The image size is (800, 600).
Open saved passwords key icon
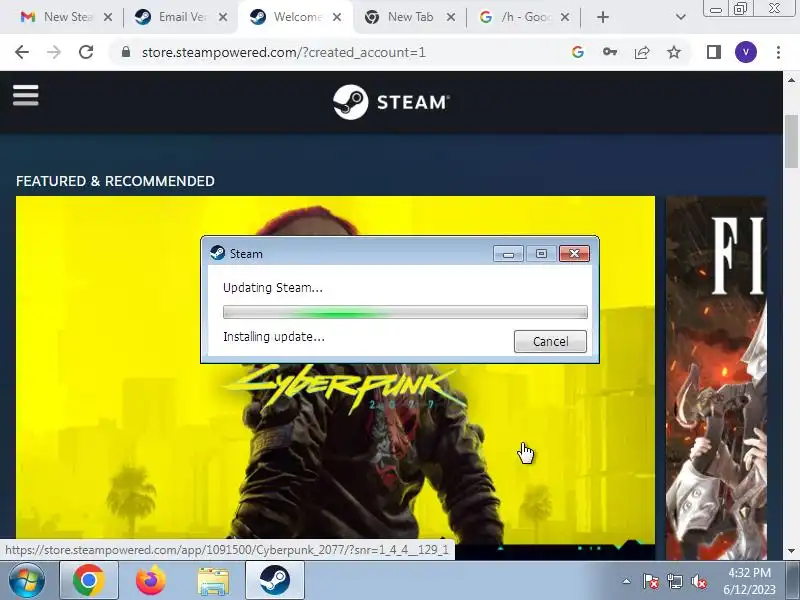pos(610,52)
